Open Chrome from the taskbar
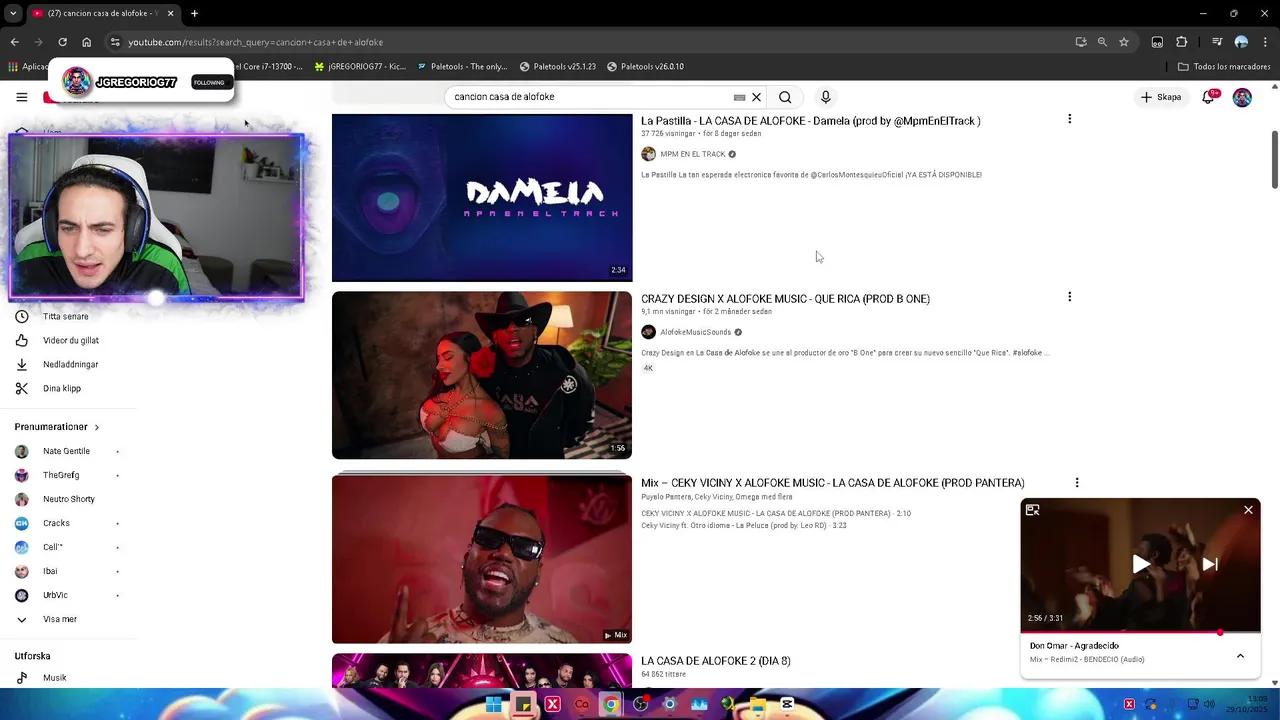 [611, 705]
